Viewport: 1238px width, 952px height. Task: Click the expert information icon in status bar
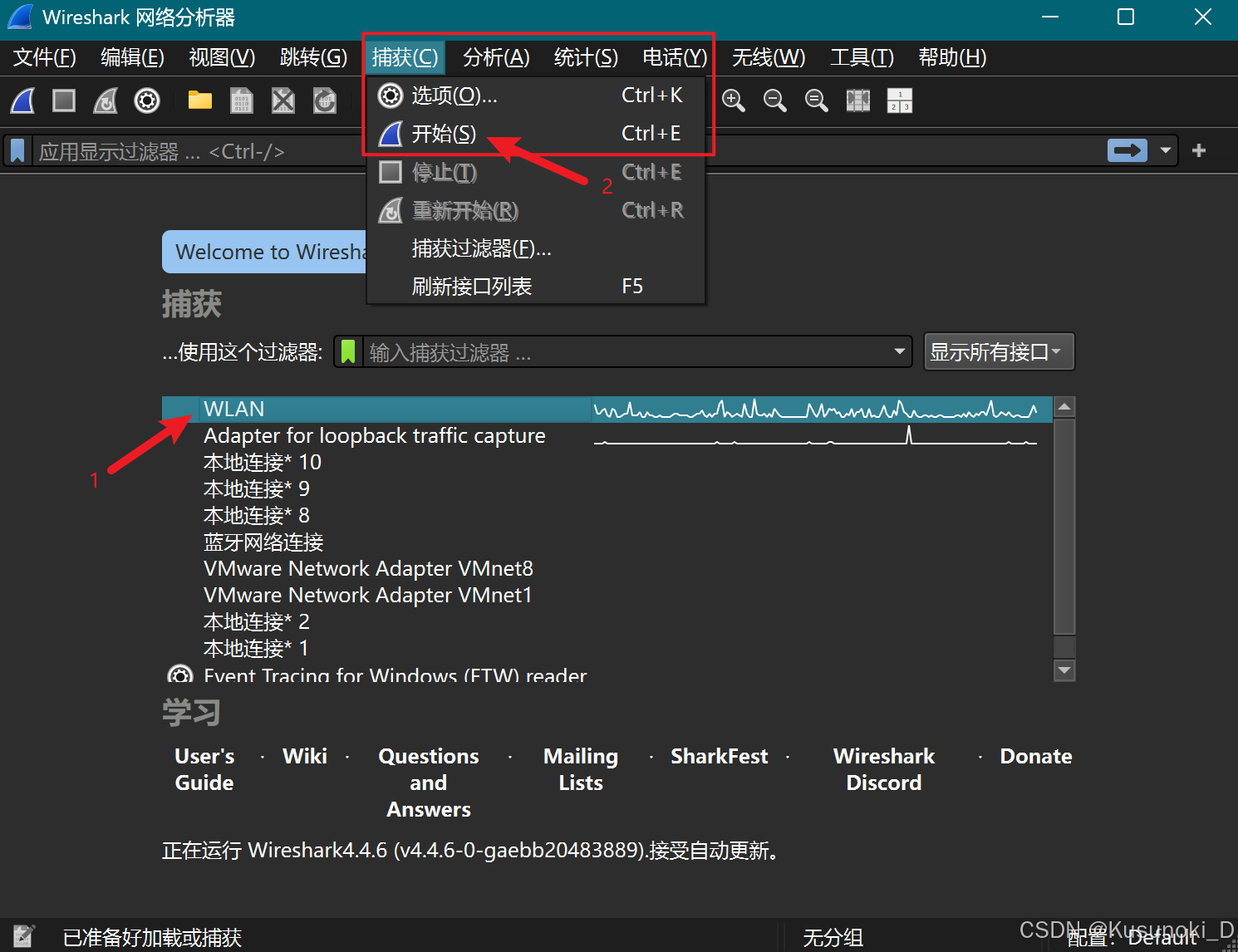tap(22, 936)
